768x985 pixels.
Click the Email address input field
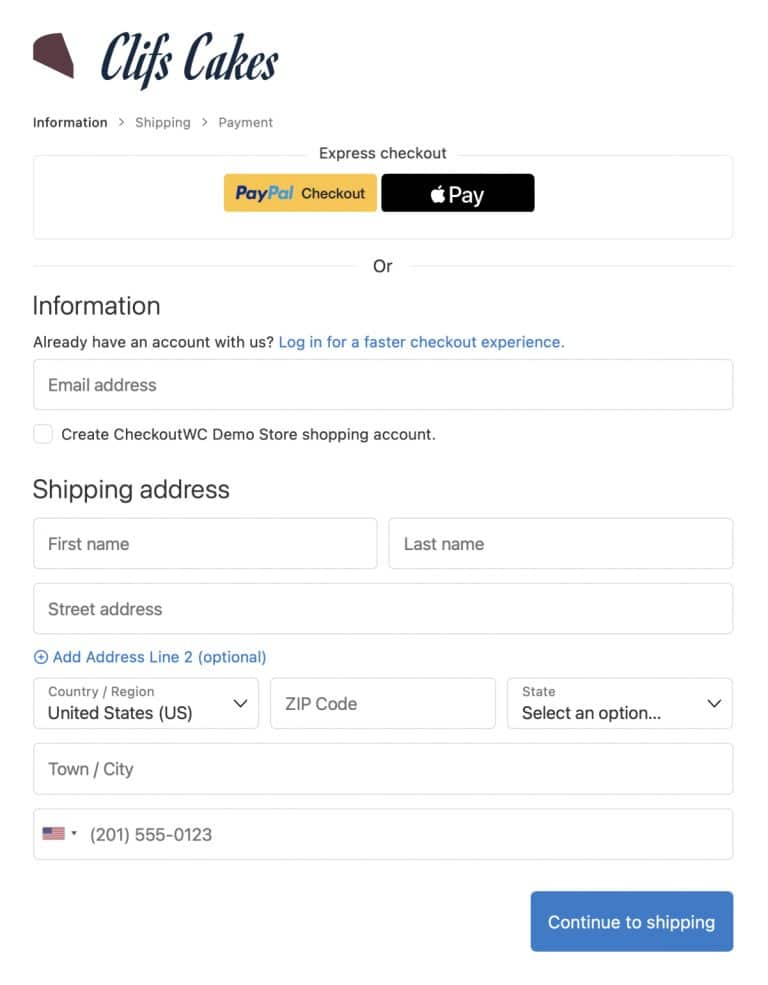[383, 385]
